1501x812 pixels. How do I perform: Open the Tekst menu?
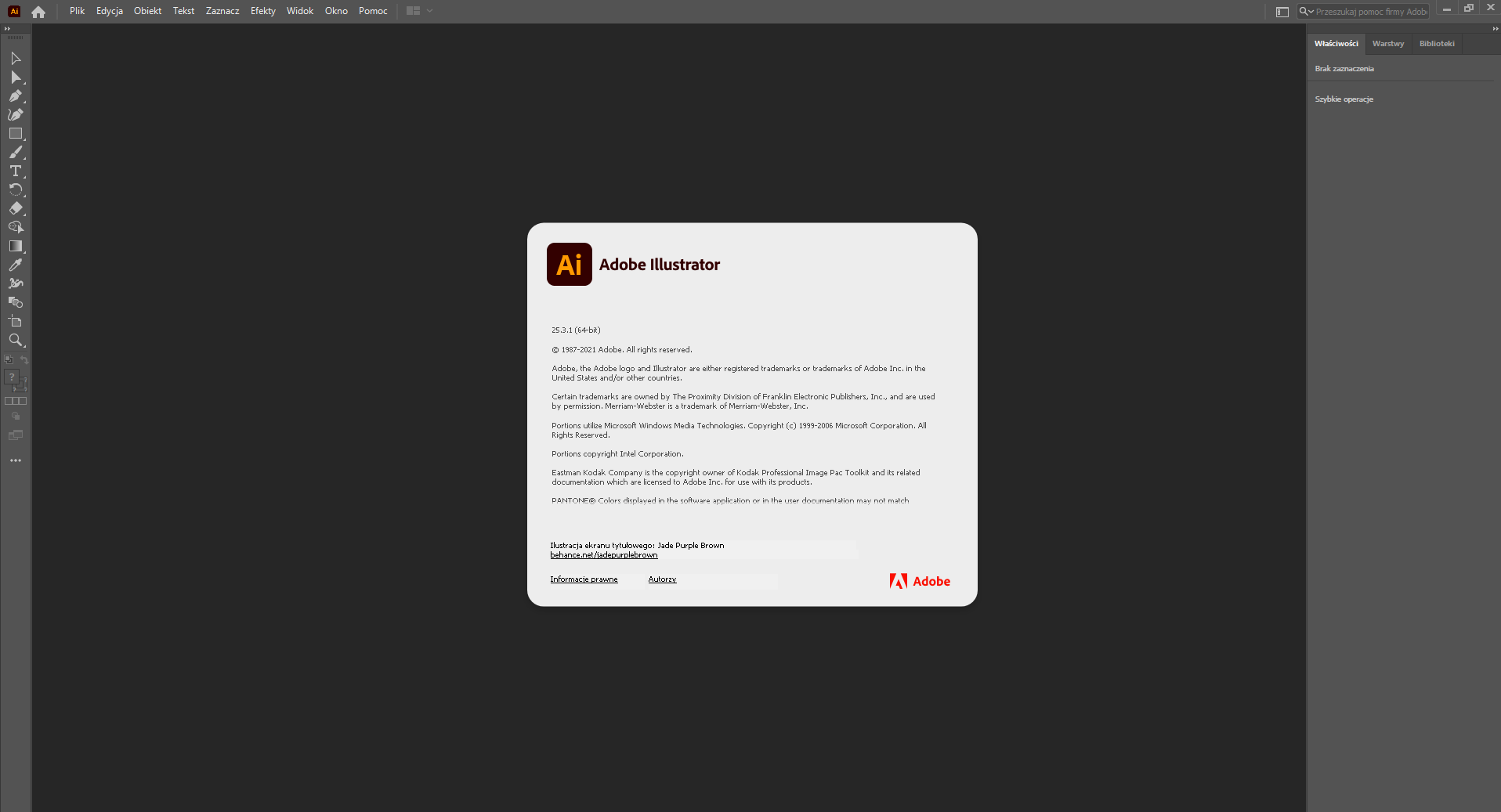pyautogui.click(x=183, y=11)
